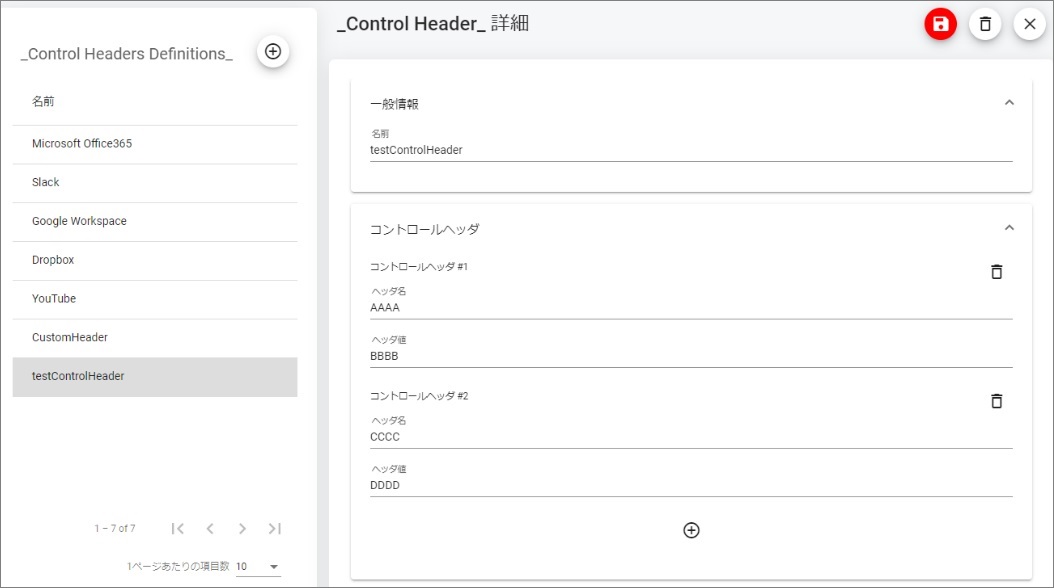The height and width of the screenshot is (588, 1054).
Task: Go to the next page of list
Action: coord(242,528)
